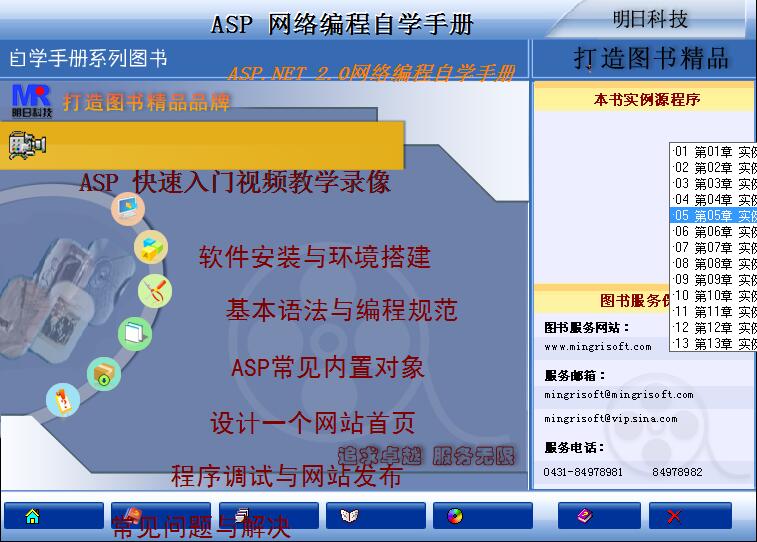
Task: Click the documents pages circle icon
Action: (135, 334)
